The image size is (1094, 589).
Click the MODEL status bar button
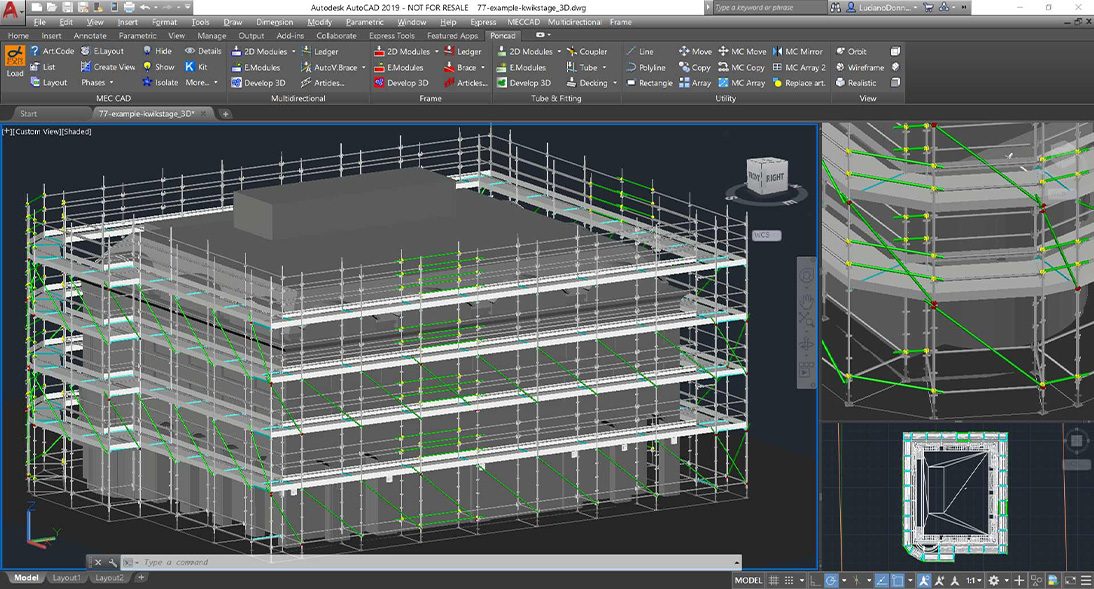[749, 580]
